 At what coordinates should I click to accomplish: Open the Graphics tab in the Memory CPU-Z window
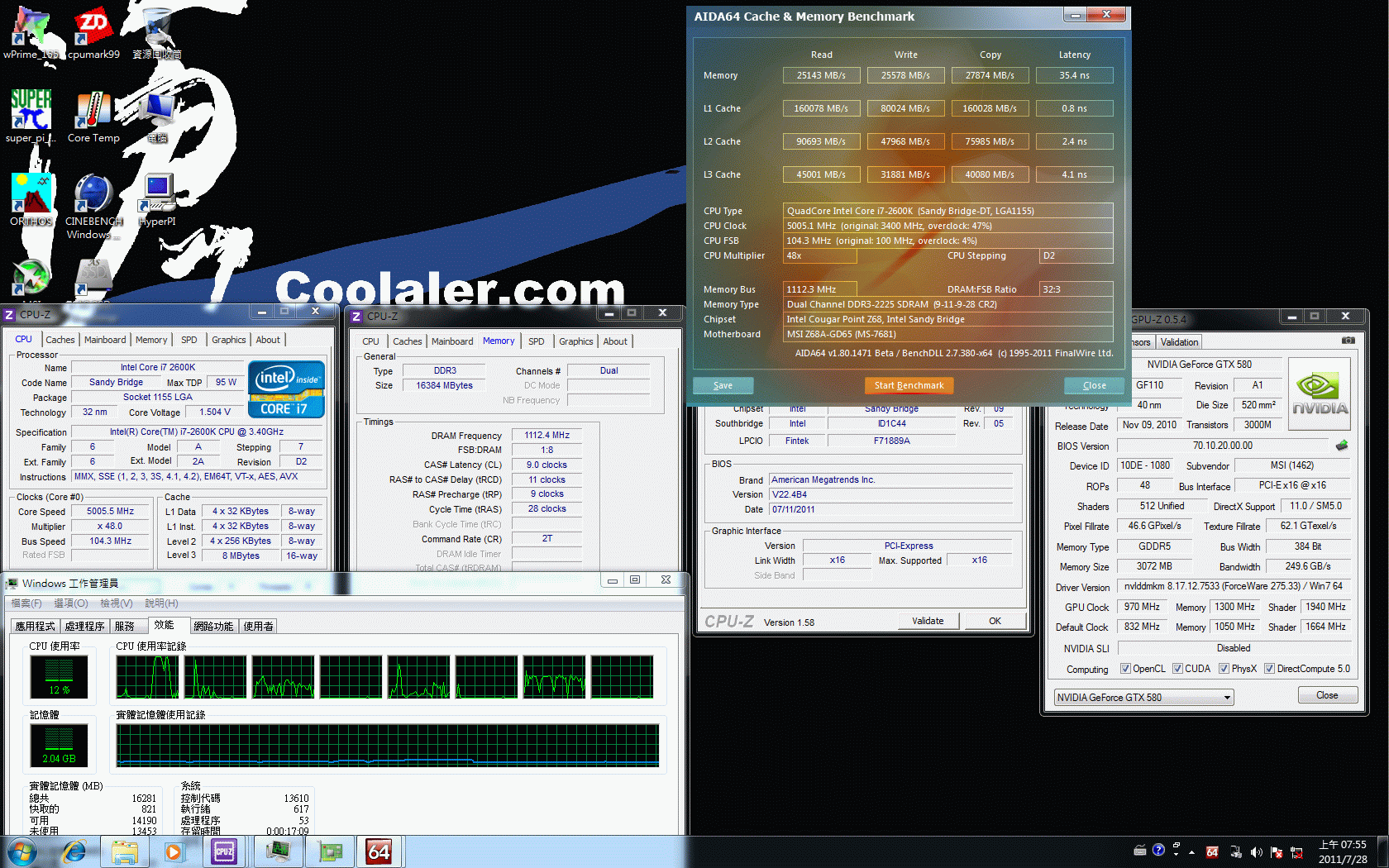click(576, 341)
